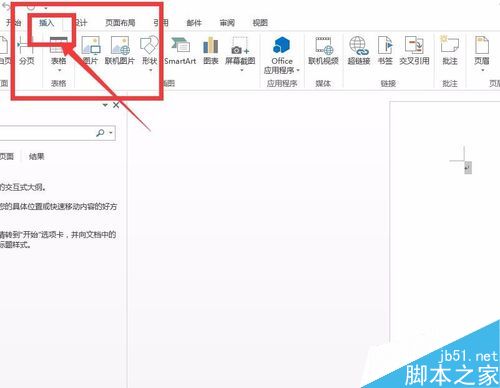The width and height of the screenshot is (500, 388).
Task: Open the quick access toolbar customize arrow
Action: [45, 7]
